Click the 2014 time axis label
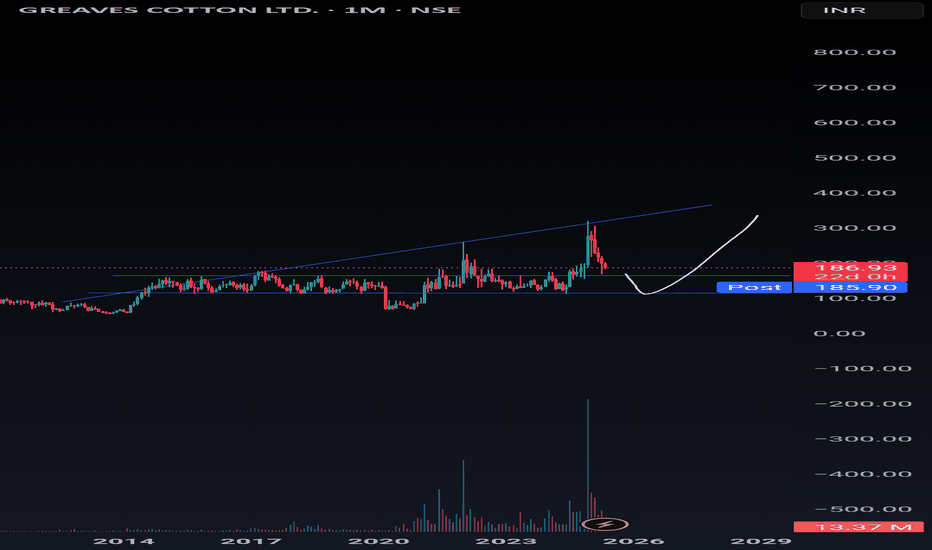Image resolution: width=932 pixels, height=550 pixels. click(124, 541)
